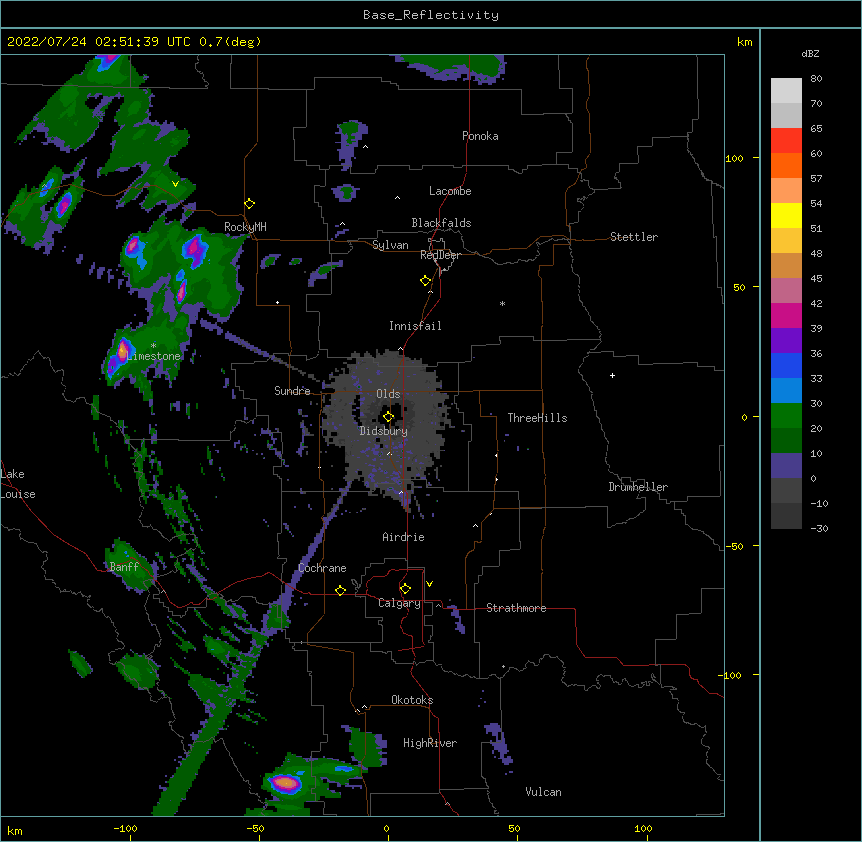Click the Banff town label
Image resolution: width=862 pixels, height=842 pixels.
124,567
